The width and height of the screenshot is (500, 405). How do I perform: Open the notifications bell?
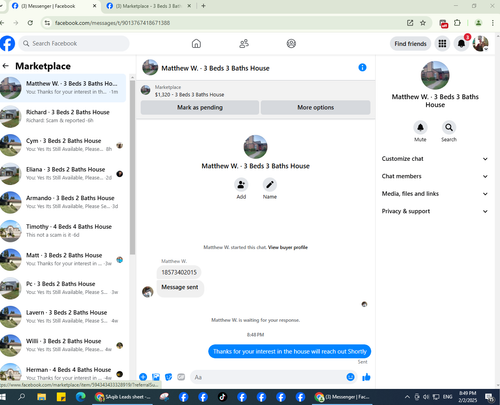[x=461, y=44]
